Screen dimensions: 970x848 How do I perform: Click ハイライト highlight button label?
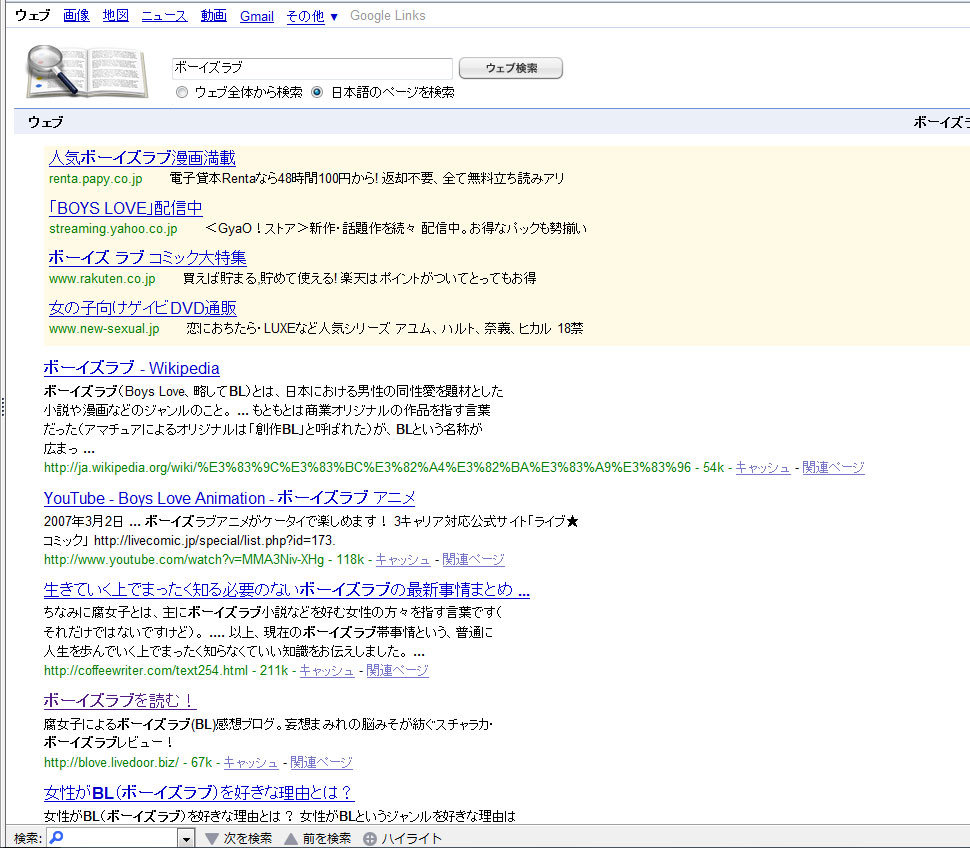[x=411, y=839]
